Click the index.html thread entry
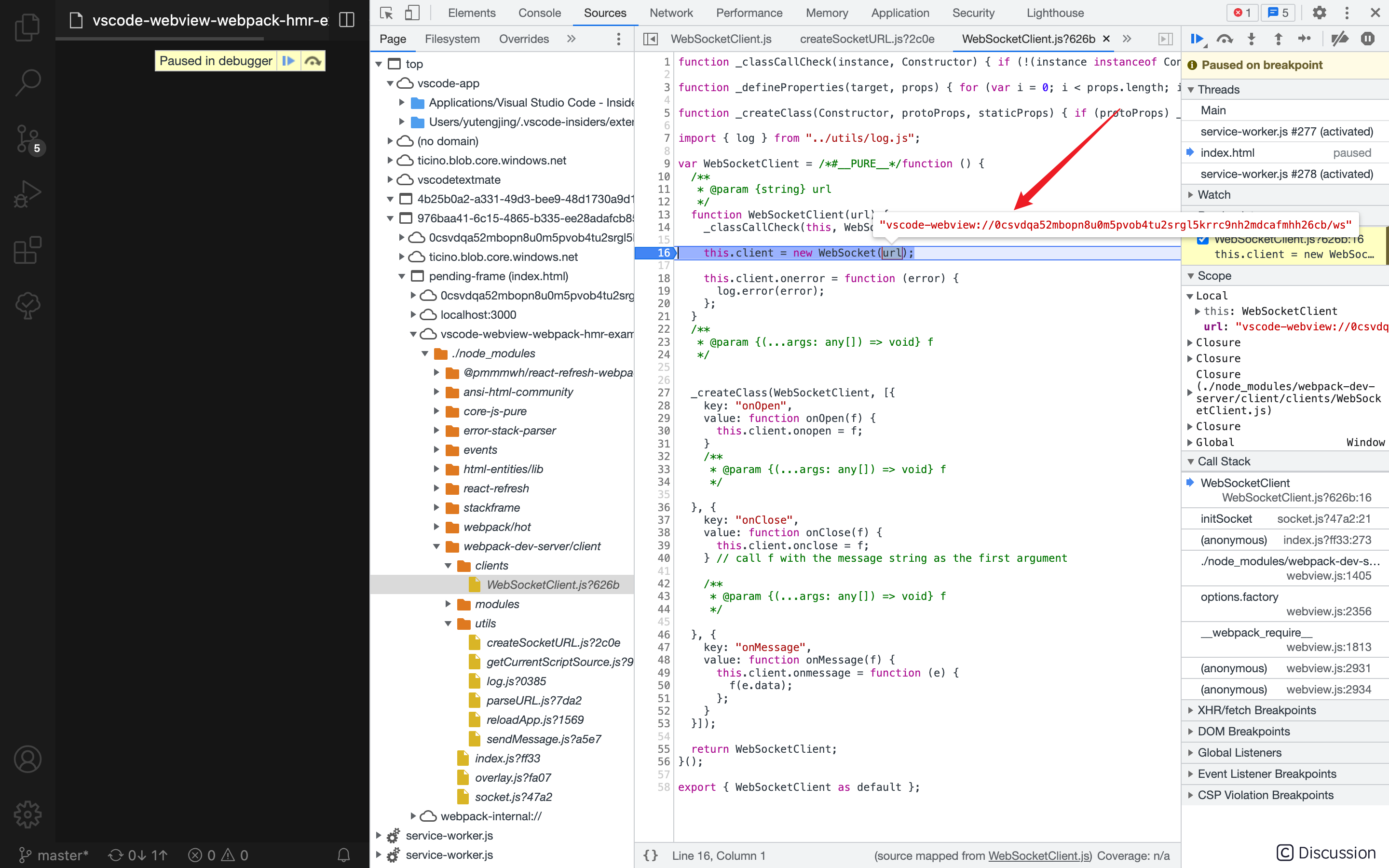This screenshot has height=868, width=1389. point(1227,152)
